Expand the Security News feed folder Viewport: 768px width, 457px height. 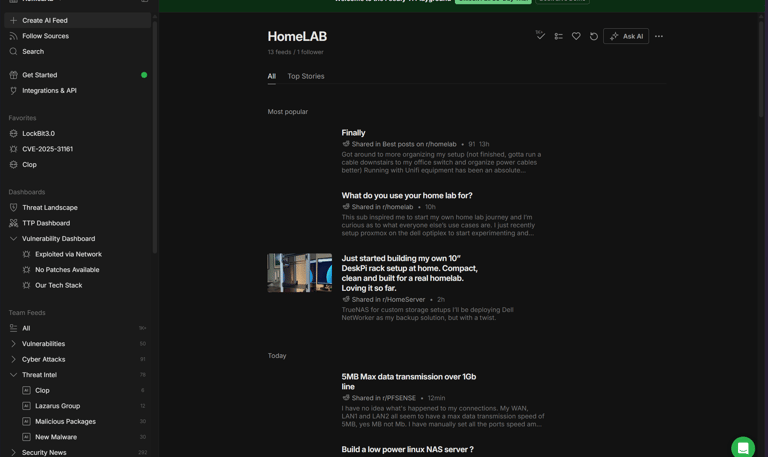click(x=13, y=453)
